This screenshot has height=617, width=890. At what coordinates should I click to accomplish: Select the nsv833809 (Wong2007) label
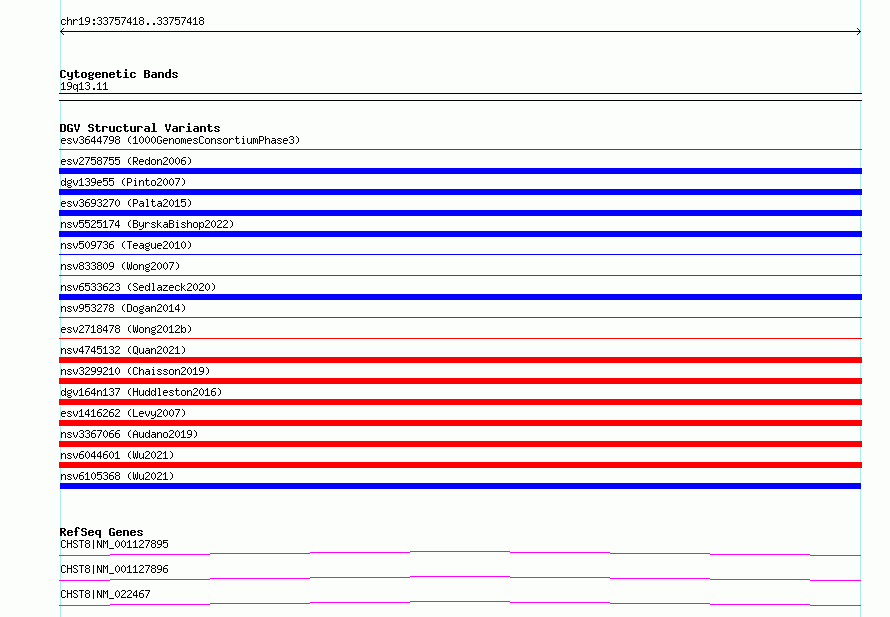[120, 266]
